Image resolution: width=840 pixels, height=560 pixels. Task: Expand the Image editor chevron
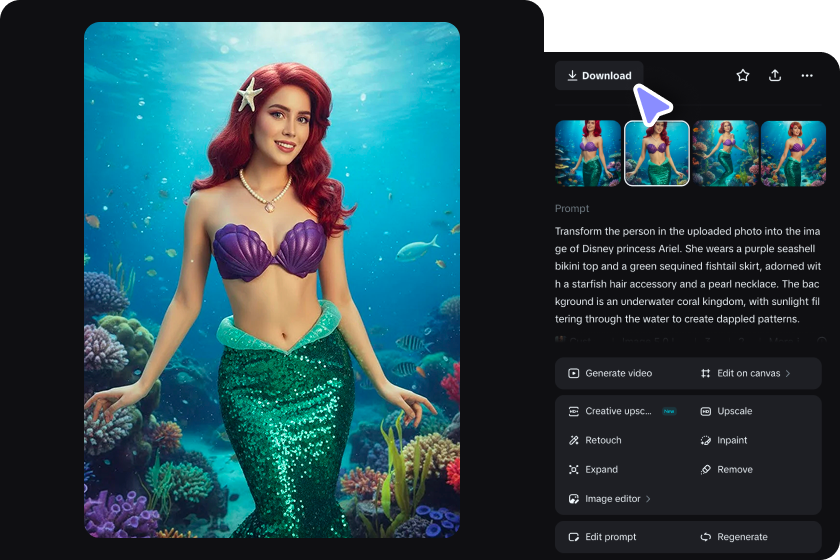[x=648, y=499]
